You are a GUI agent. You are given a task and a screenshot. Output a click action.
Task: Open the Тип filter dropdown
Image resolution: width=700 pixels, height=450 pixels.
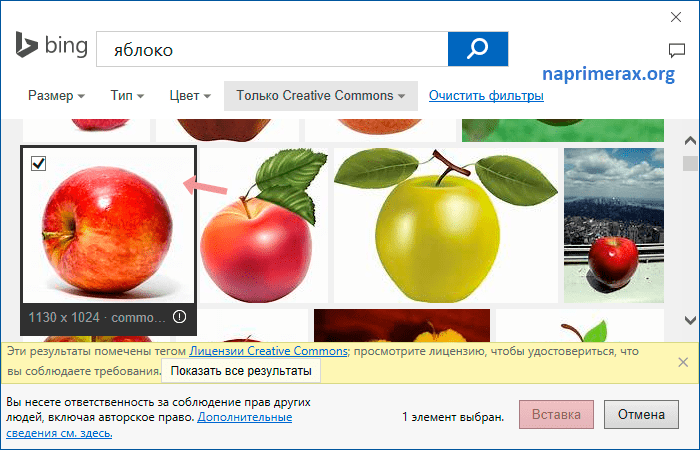[x=127, y=96]
